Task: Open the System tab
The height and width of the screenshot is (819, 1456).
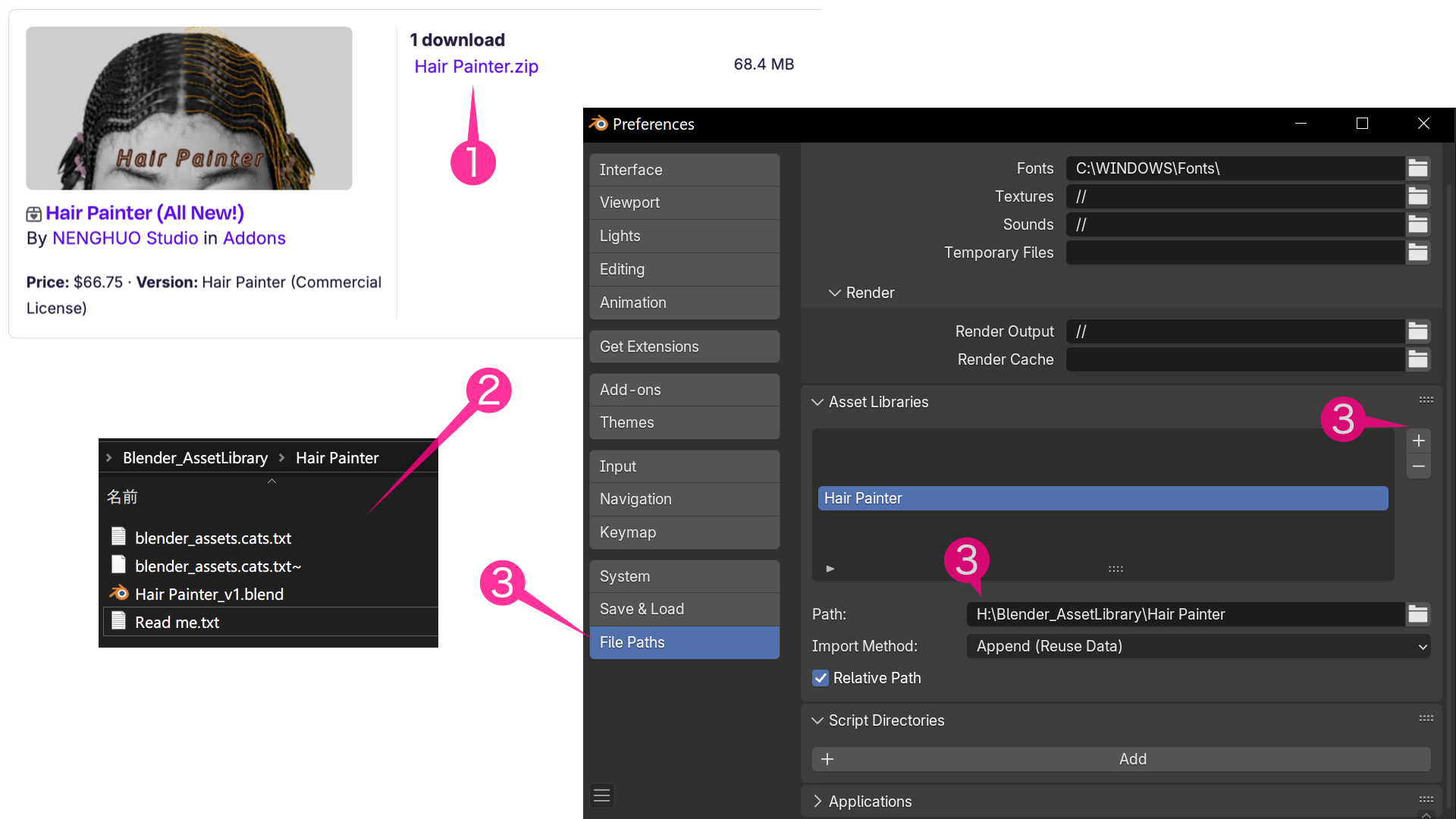Action: [685, 576]
